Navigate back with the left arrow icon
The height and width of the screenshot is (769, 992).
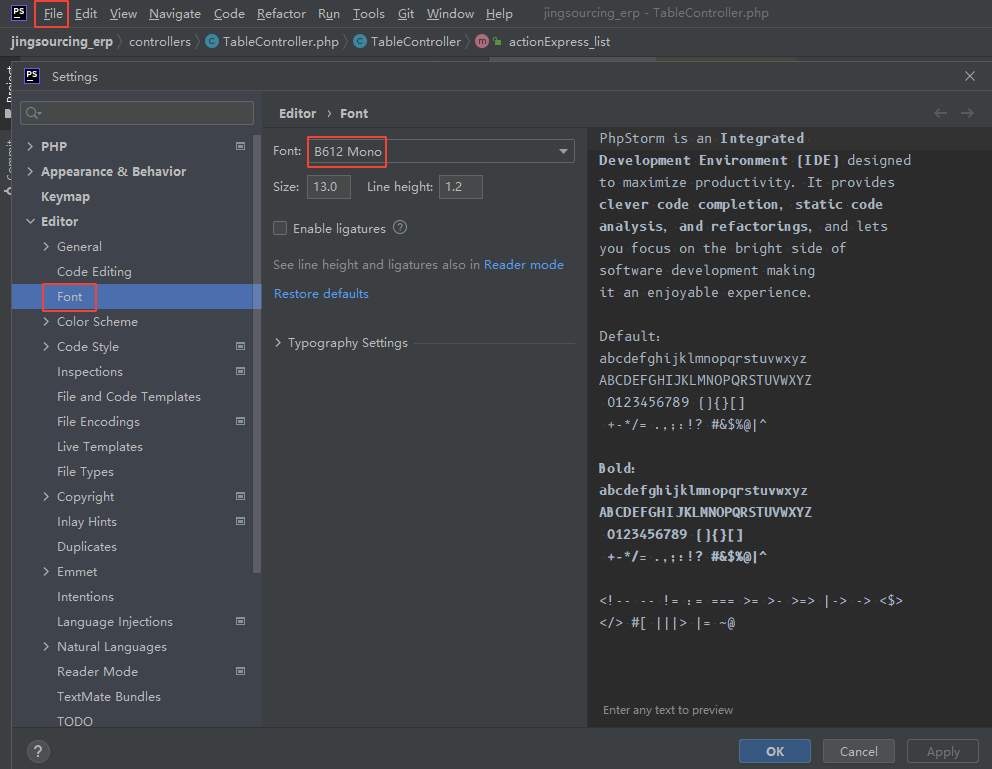point(940,113)
